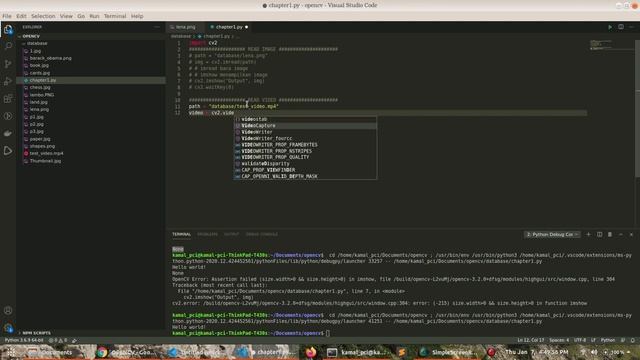This screenshot has width=640, height=360.
Task: Open SimpleScreenRecorder in the taskbar
Action: [447, 352]
